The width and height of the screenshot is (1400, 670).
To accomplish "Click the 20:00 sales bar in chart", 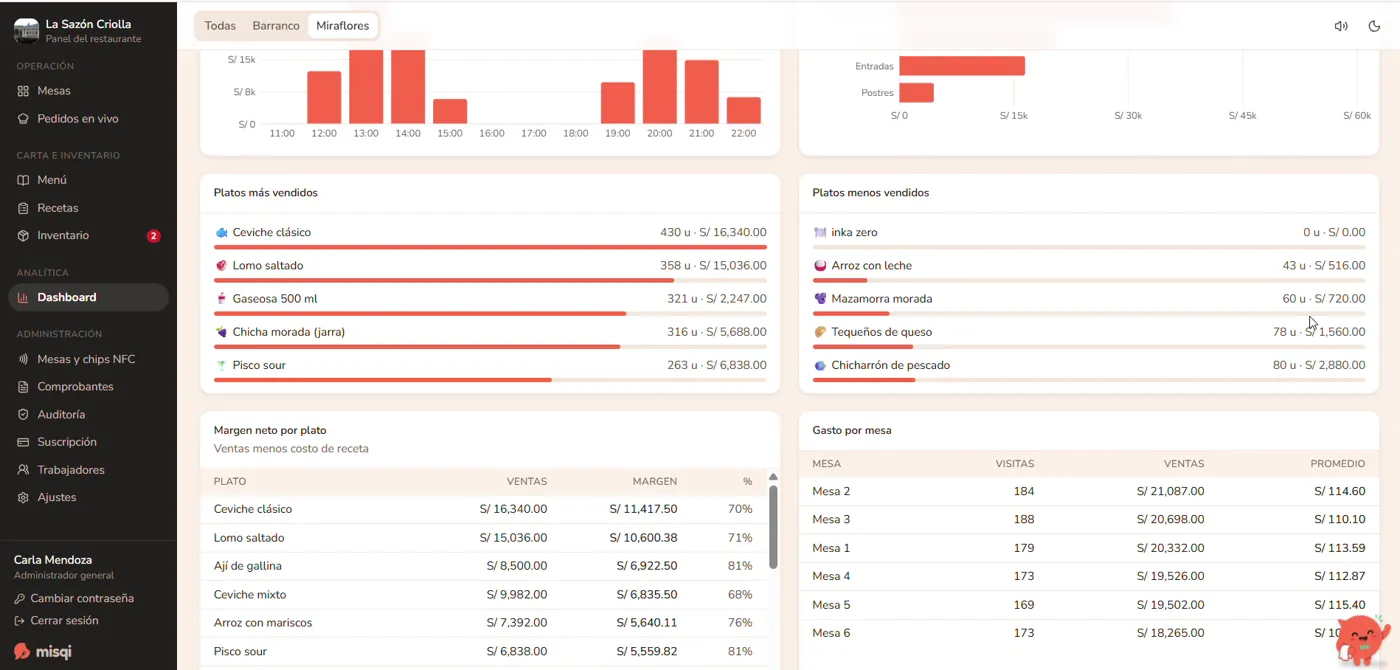I will pos(660,87).
